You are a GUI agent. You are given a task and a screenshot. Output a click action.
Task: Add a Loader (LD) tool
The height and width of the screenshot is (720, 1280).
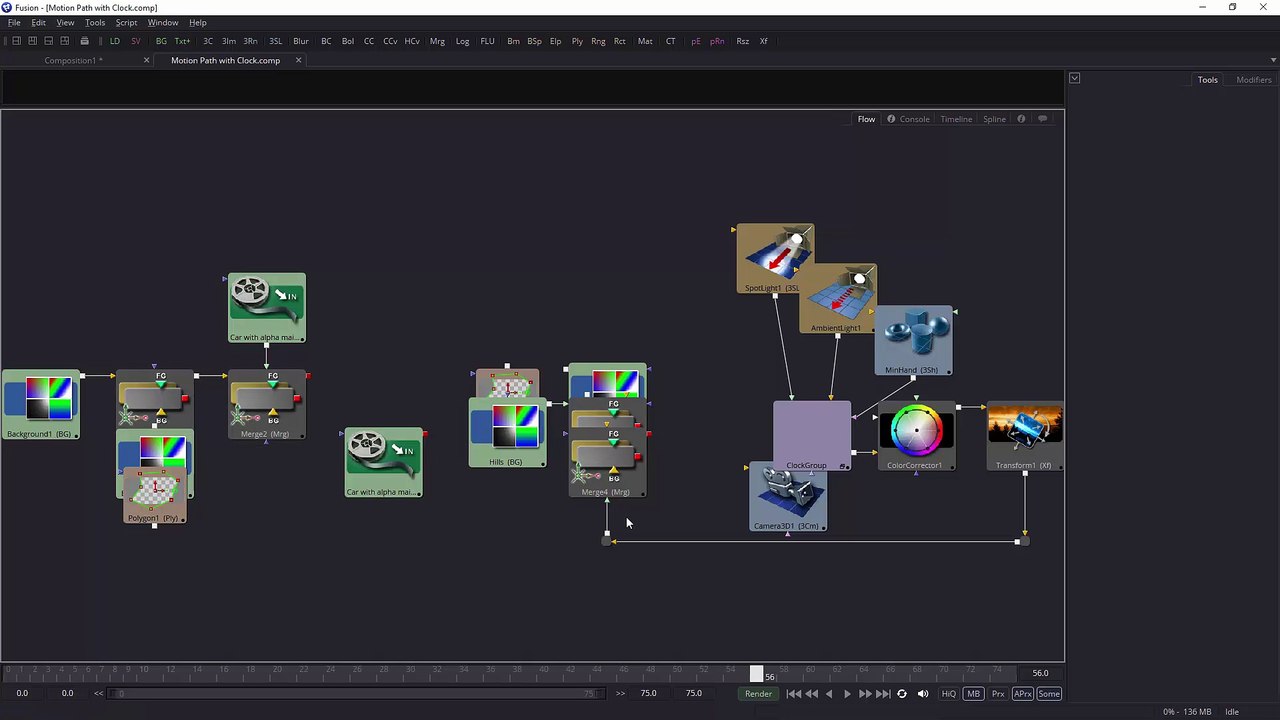click(x=114, y=41)
